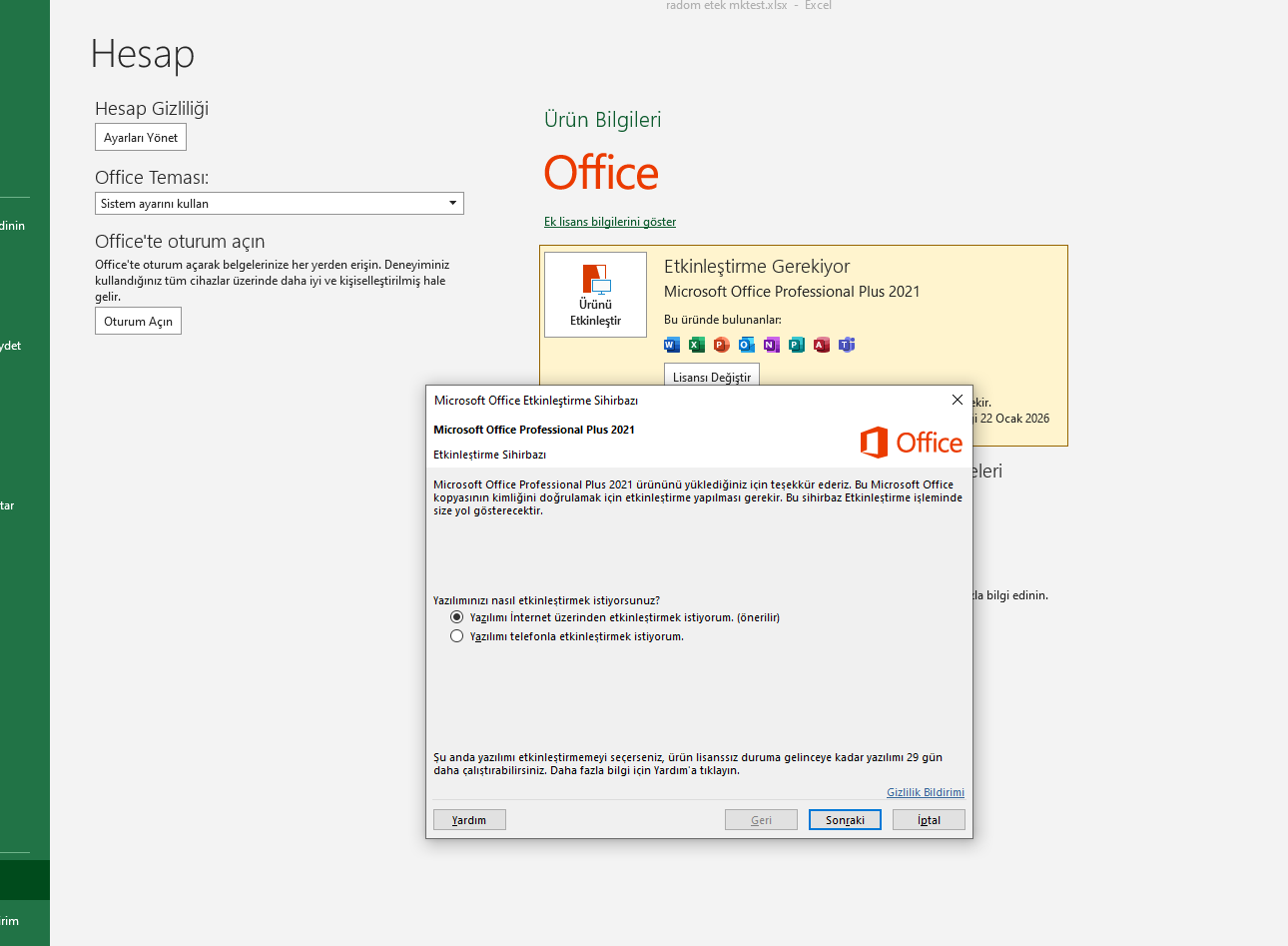Click the "Ürün Bilgileri" heading
The width and height of the screenshot is (1288, 946).
coord(603,120)
